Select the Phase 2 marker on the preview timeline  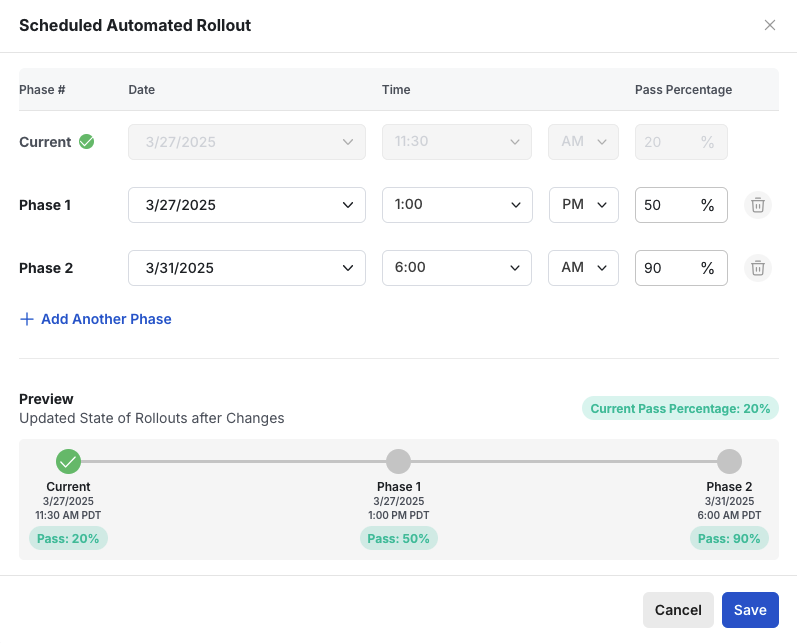729,462
